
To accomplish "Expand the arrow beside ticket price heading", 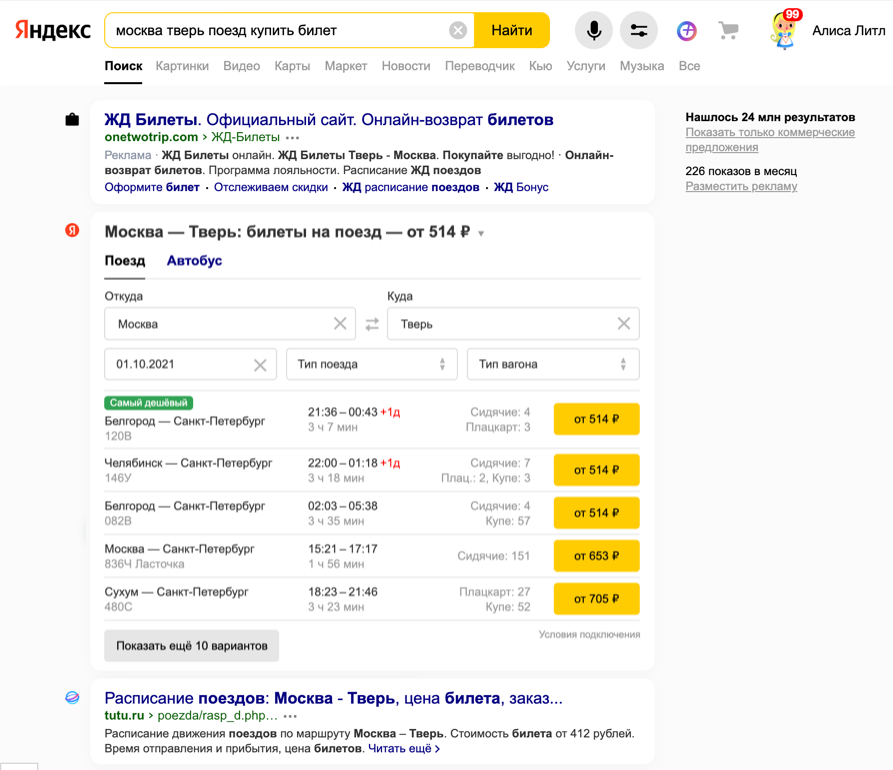I will tap(481, 234).
